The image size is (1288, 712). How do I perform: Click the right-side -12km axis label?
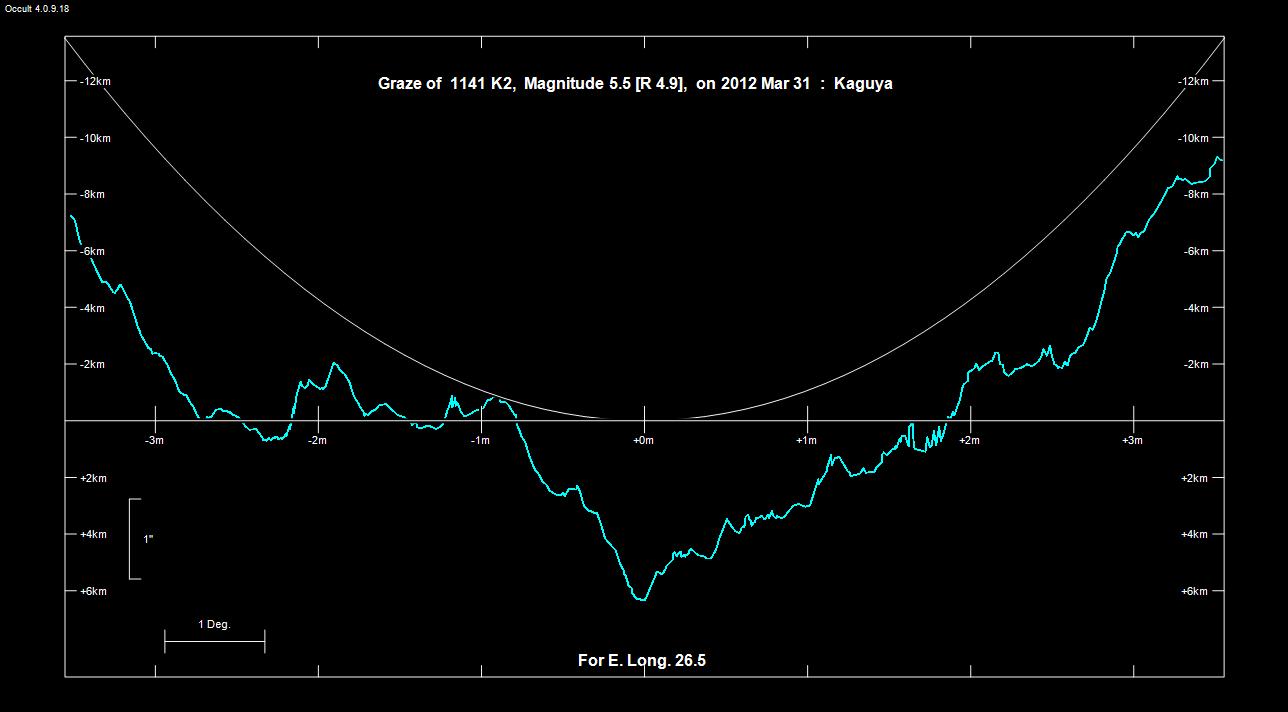coord(1195,81)
